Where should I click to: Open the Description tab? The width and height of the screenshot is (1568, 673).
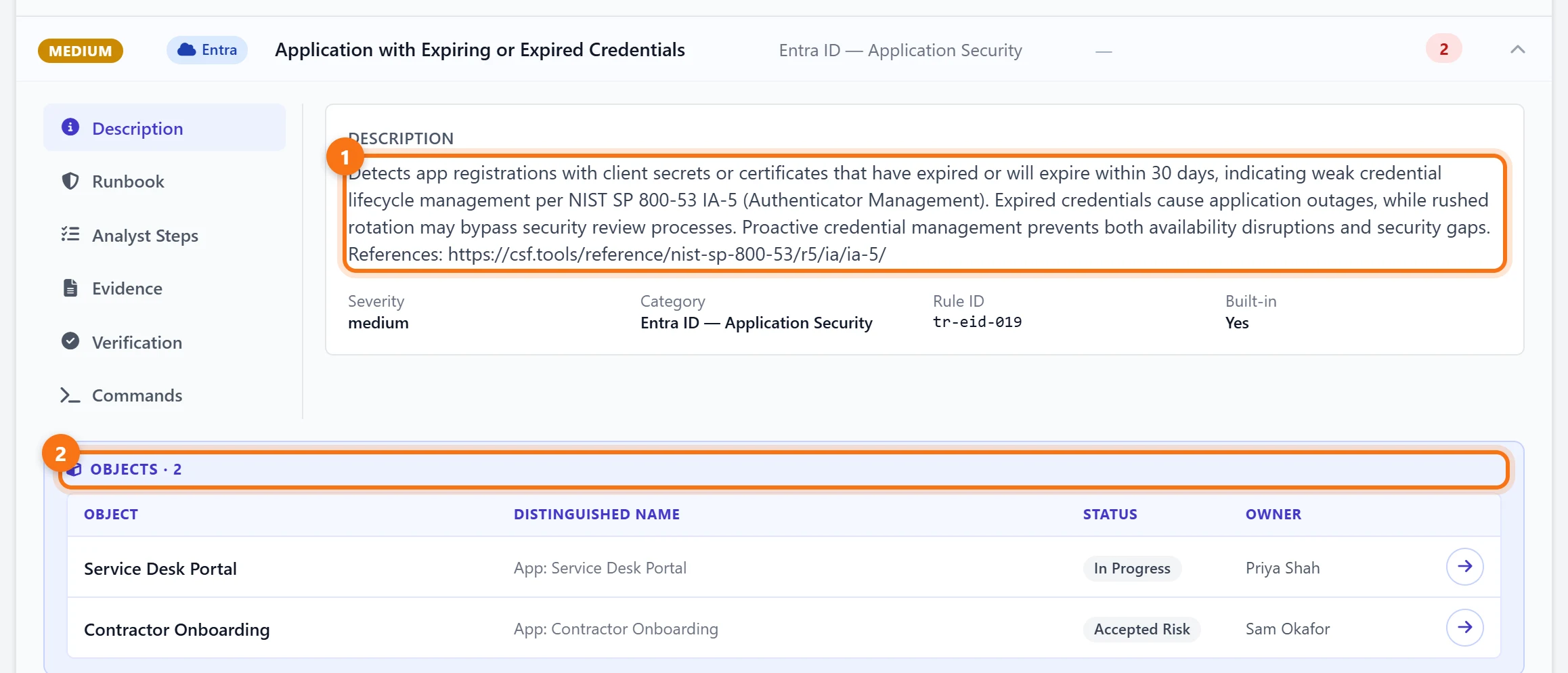coord(165,128)
